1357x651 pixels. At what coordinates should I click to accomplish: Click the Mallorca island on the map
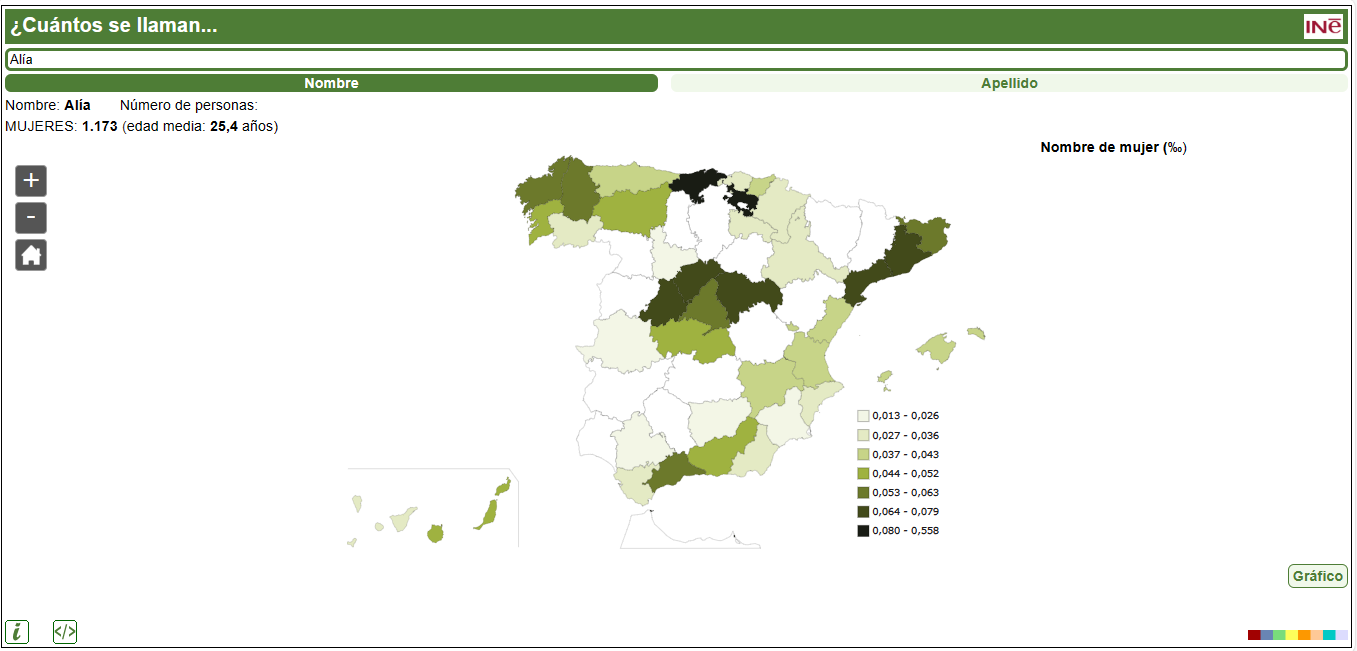(938, 349)
